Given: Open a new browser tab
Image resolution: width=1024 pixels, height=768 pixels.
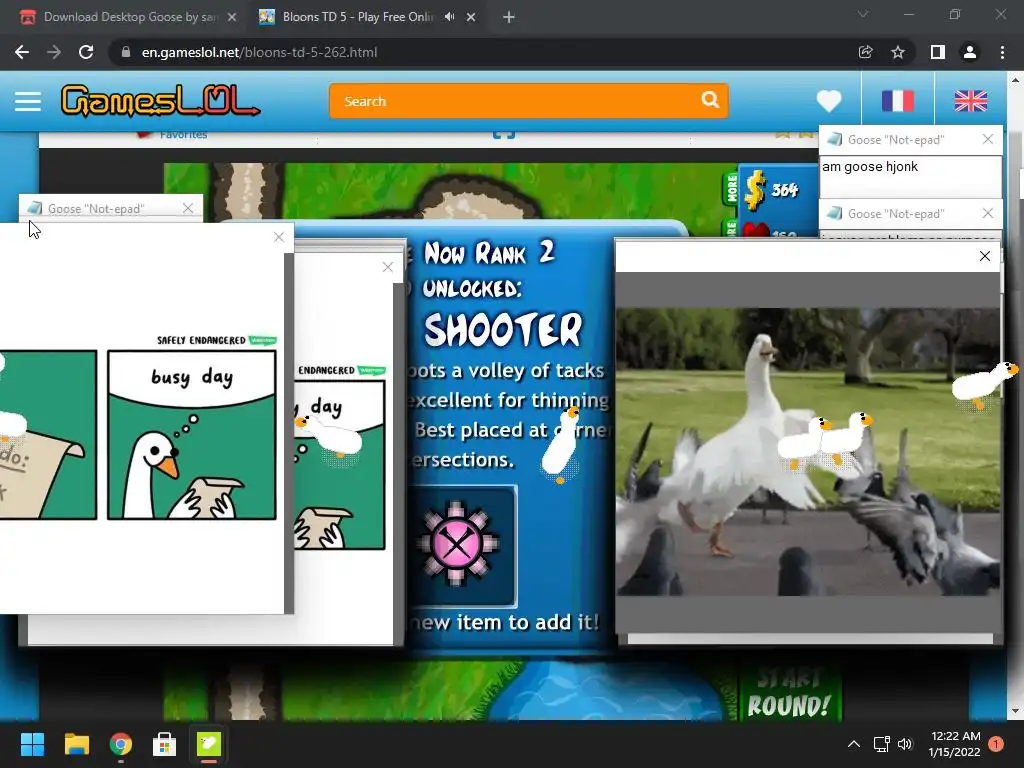Looking at the screenshot, I should tap(509, 18).
